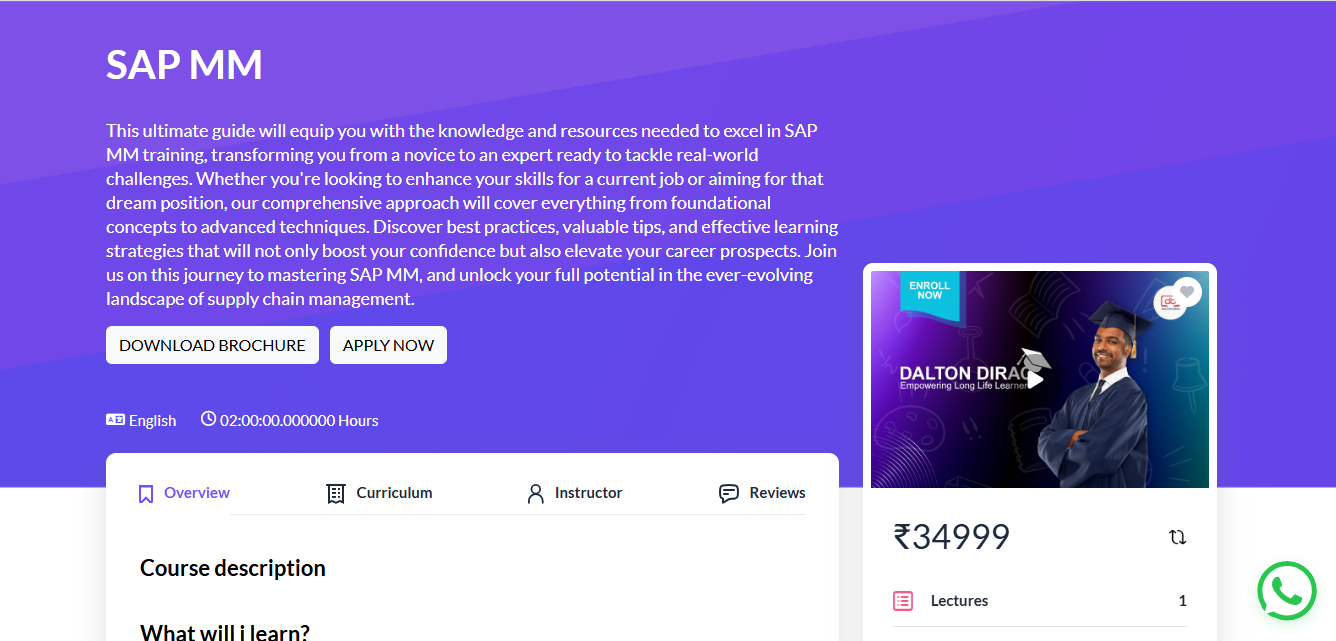Click the clock icon beside course duration
Image resolution: width=1336 pixels, height=641 pixels.
[x=208, y=419]
